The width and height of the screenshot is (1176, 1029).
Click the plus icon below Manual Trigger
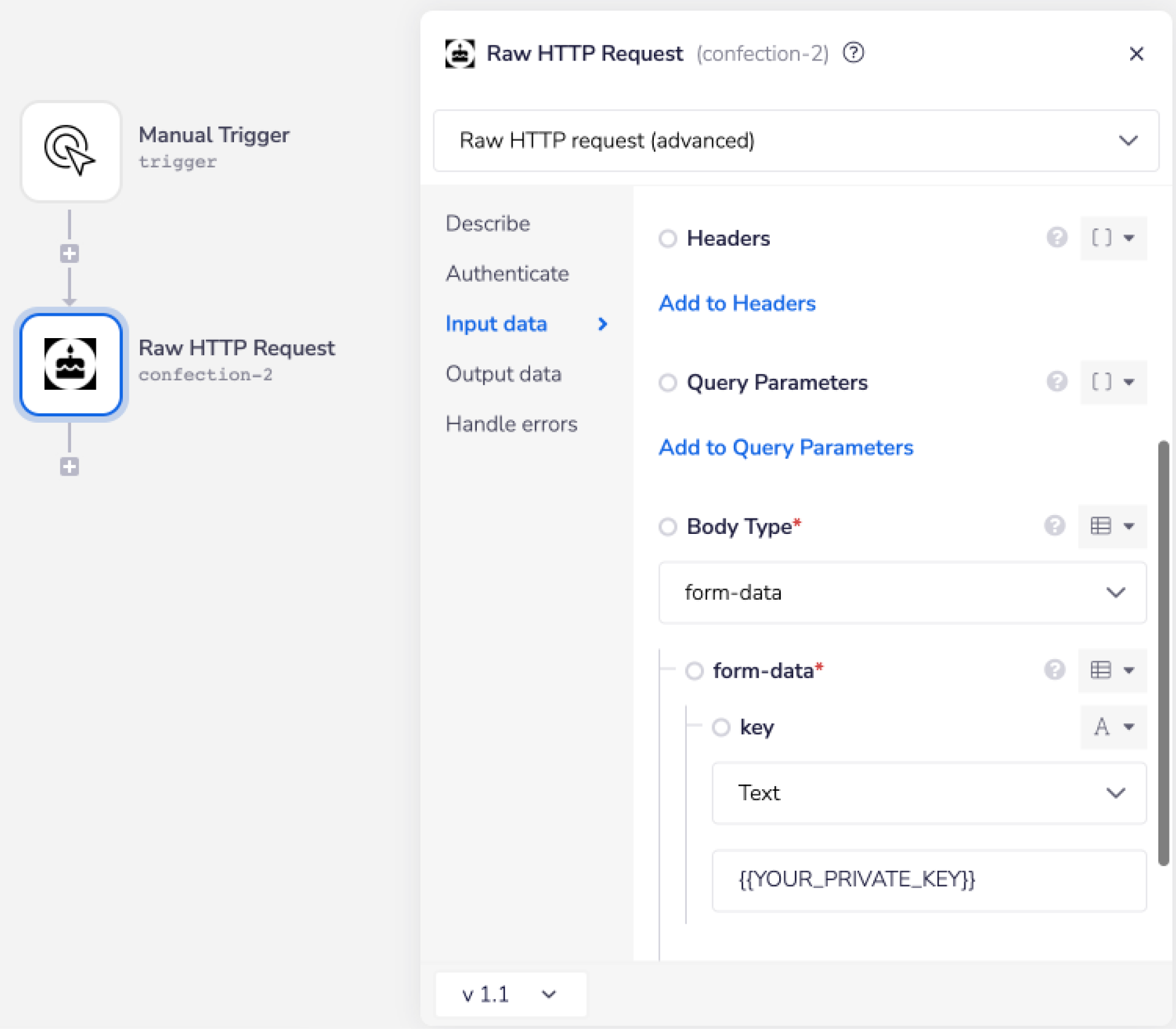click(x=69, y=254)
